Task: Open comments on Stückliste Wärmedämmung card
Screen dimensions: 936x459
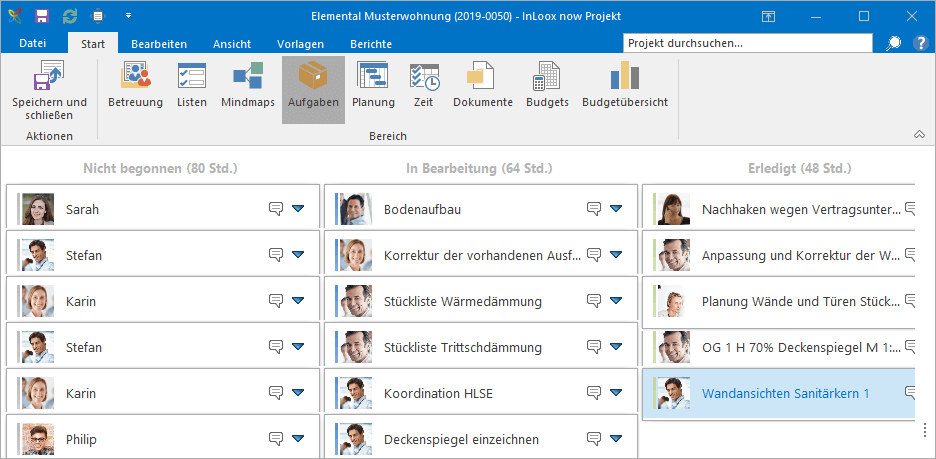Action: click(x=593, y=300)
